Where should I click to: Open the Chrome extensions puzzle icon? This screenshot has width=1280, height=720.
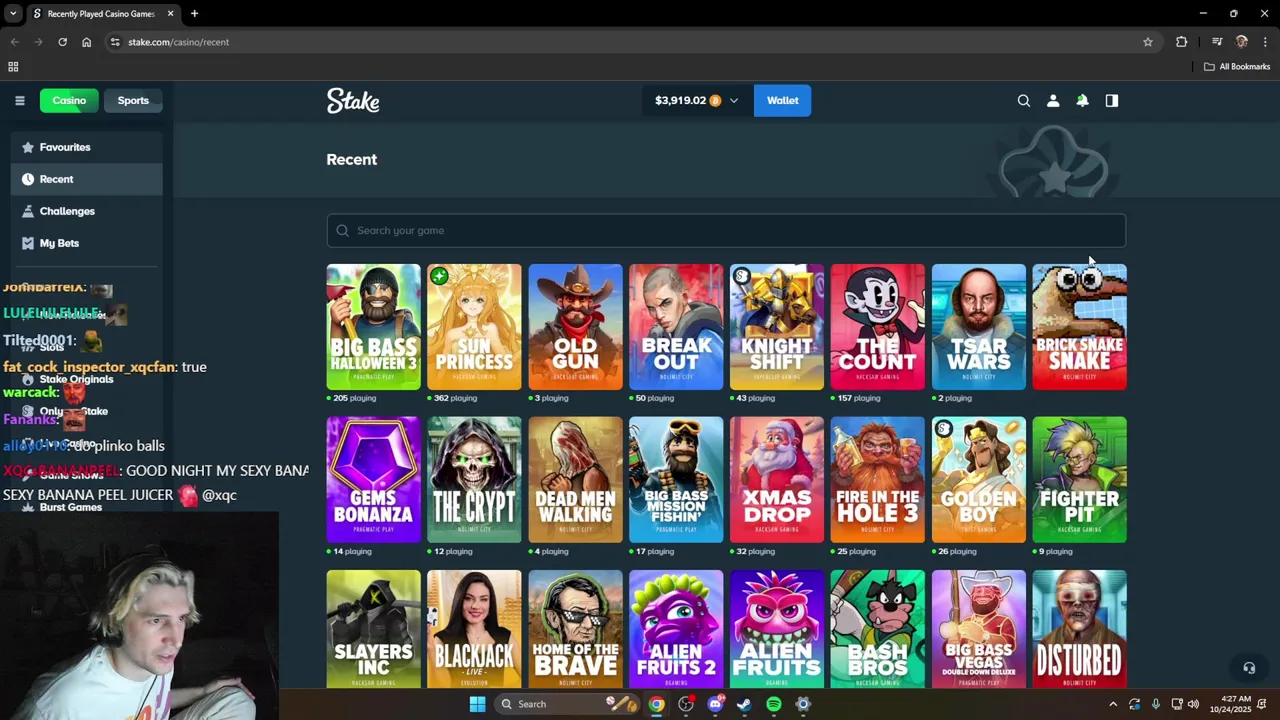1182,42
